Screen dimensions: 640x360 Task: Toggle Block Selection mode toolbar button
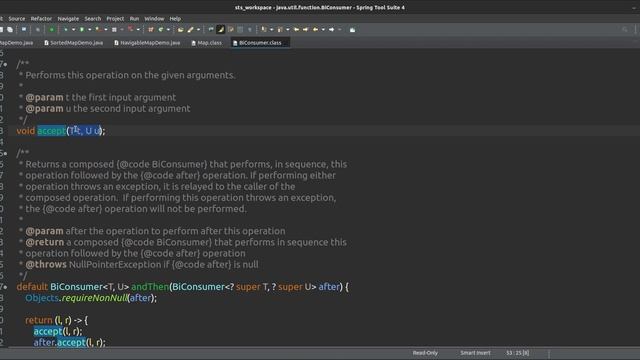240,29
